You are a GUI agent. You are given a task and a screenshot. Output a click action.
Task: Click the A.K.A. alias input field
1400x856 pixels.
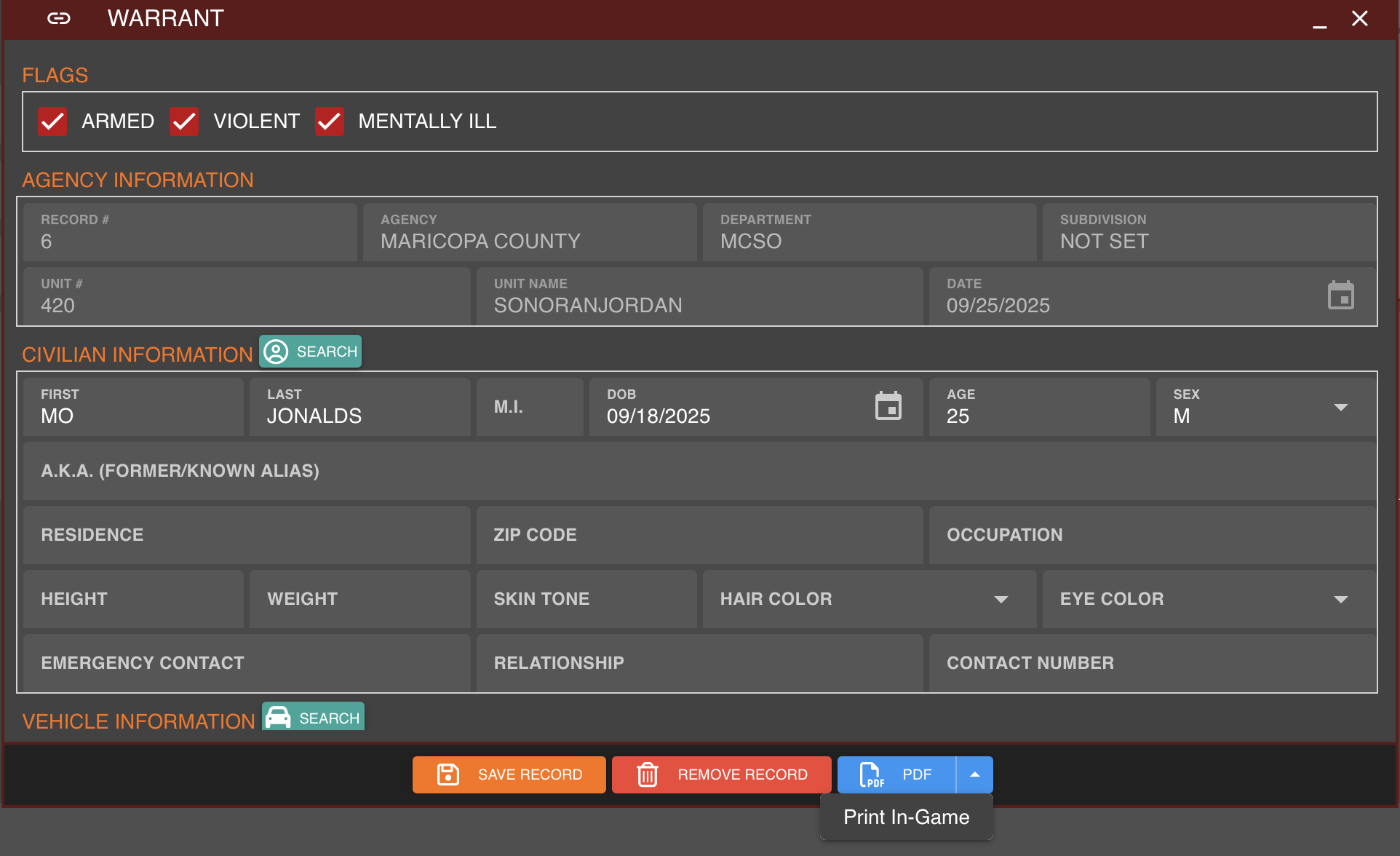coord(699,471)
